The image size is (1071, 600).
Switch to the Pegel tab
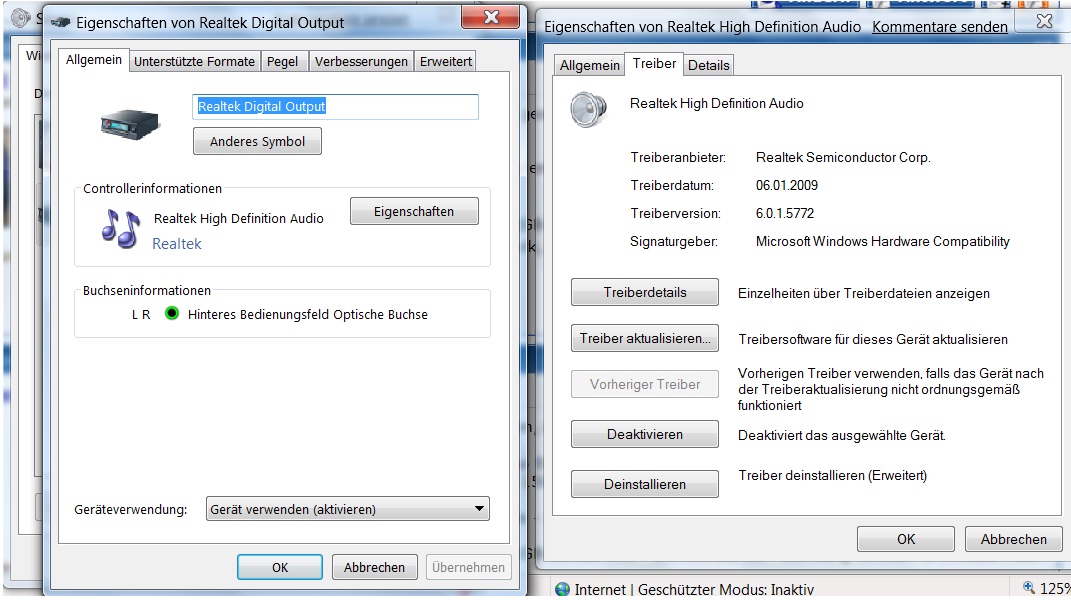[x=282, y=62]
